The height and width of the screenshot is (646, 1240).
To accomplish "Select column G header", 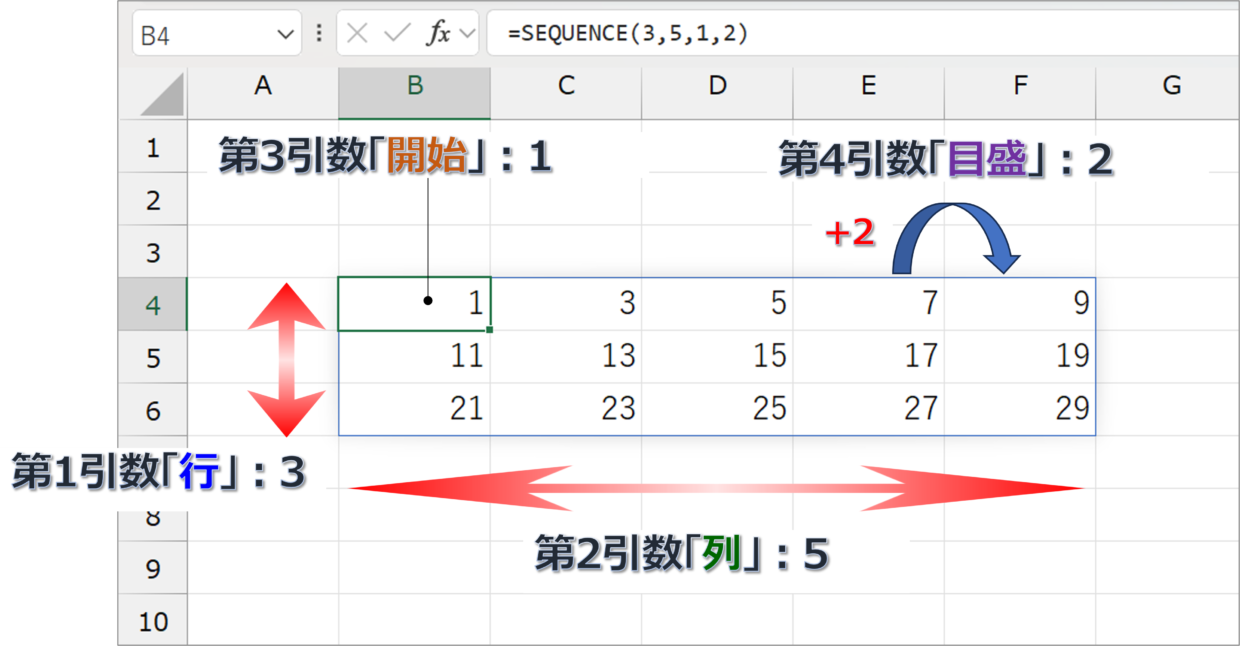I will tap(1171, 87).
